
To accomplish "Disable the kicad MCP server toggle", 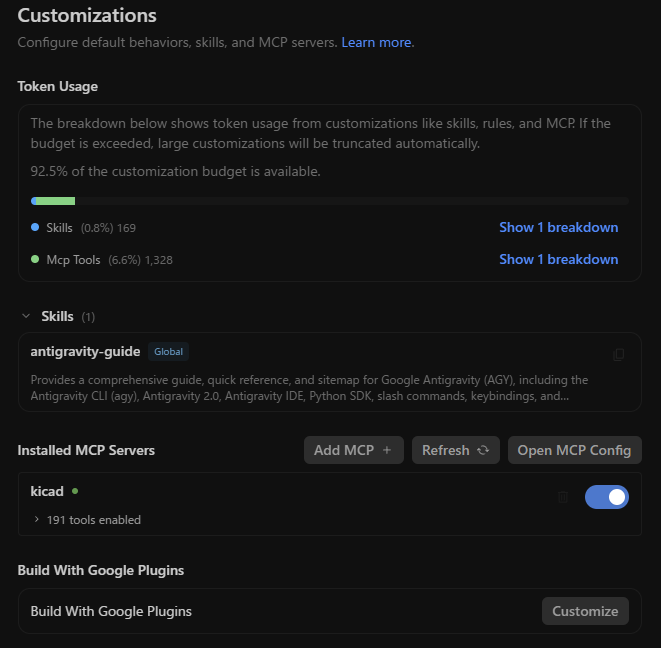I will point(607,497).
